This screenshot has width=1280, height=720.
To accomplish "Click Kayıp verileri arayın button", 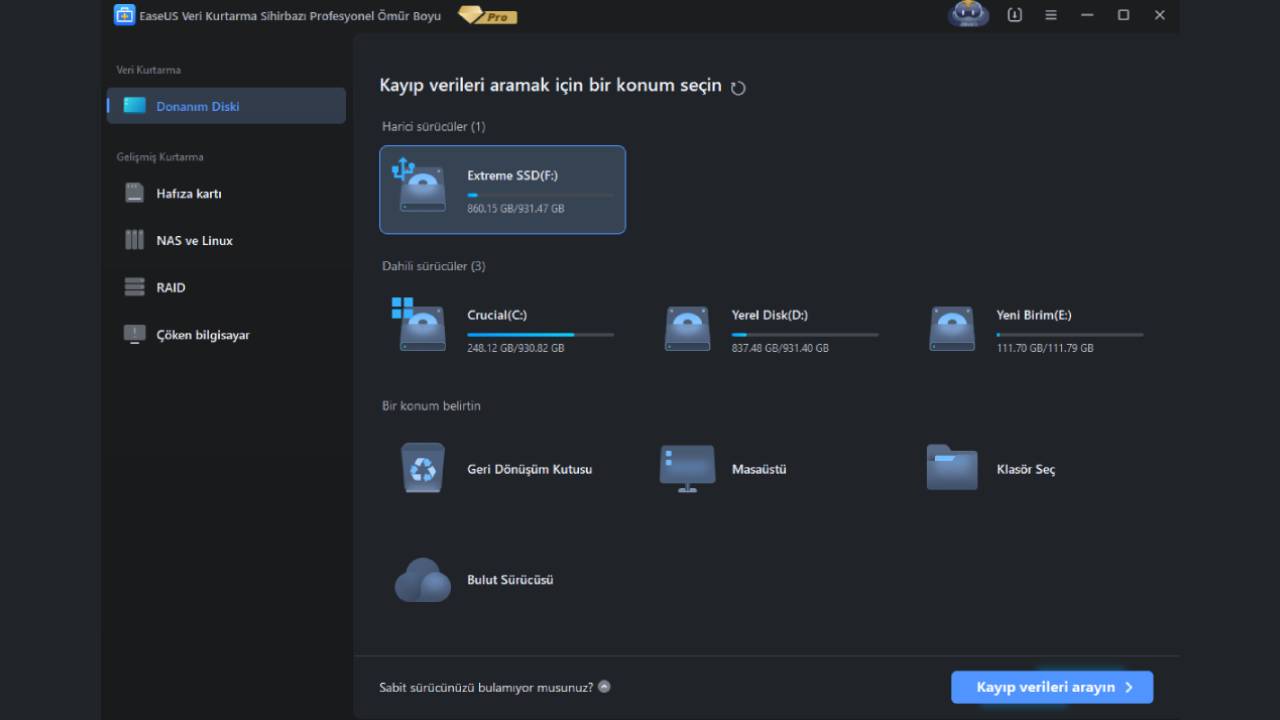I will click(1052, 687).
